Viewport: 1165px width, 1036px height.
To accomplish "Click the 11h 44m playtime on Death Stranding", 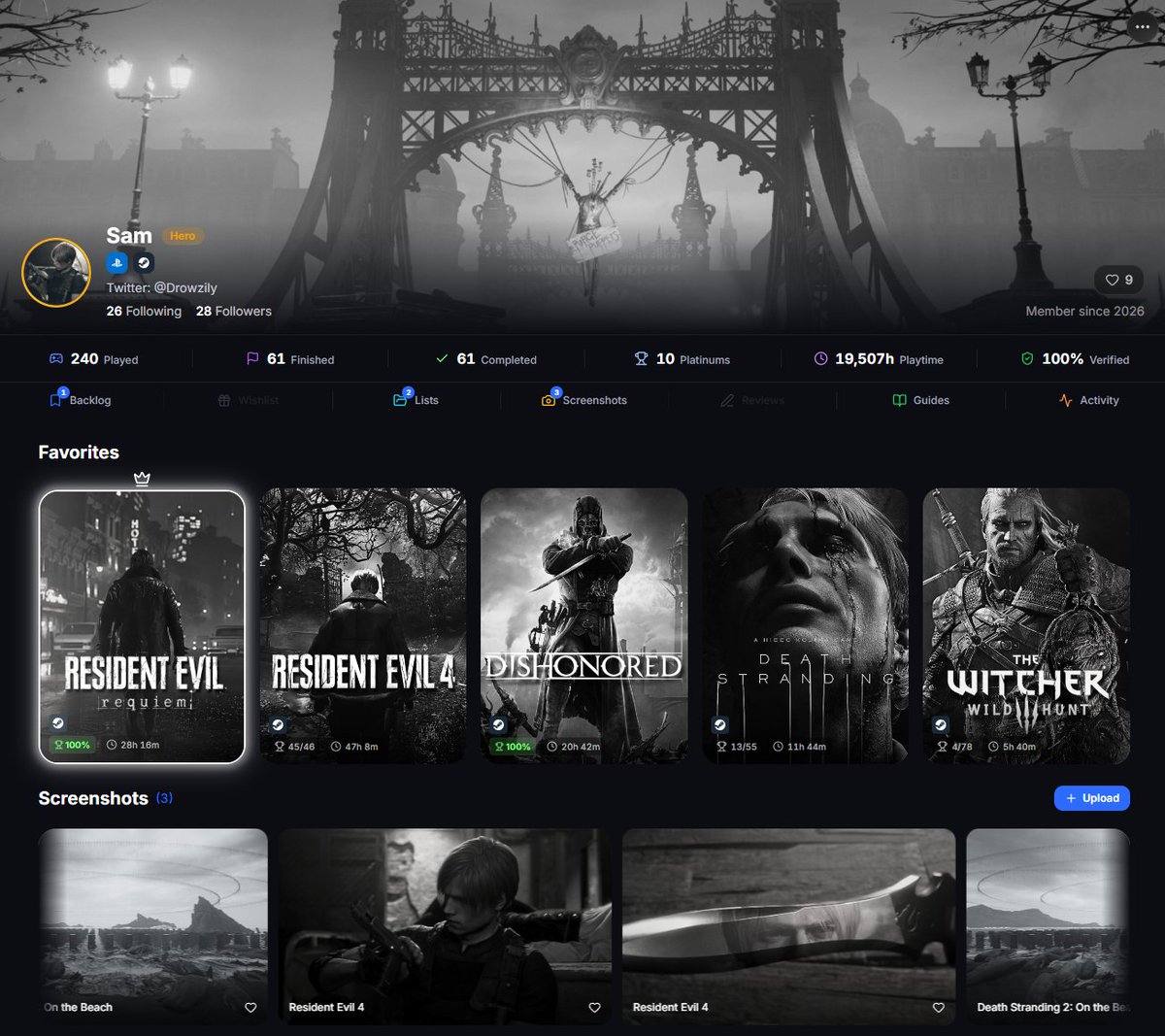I will (799, 747).
